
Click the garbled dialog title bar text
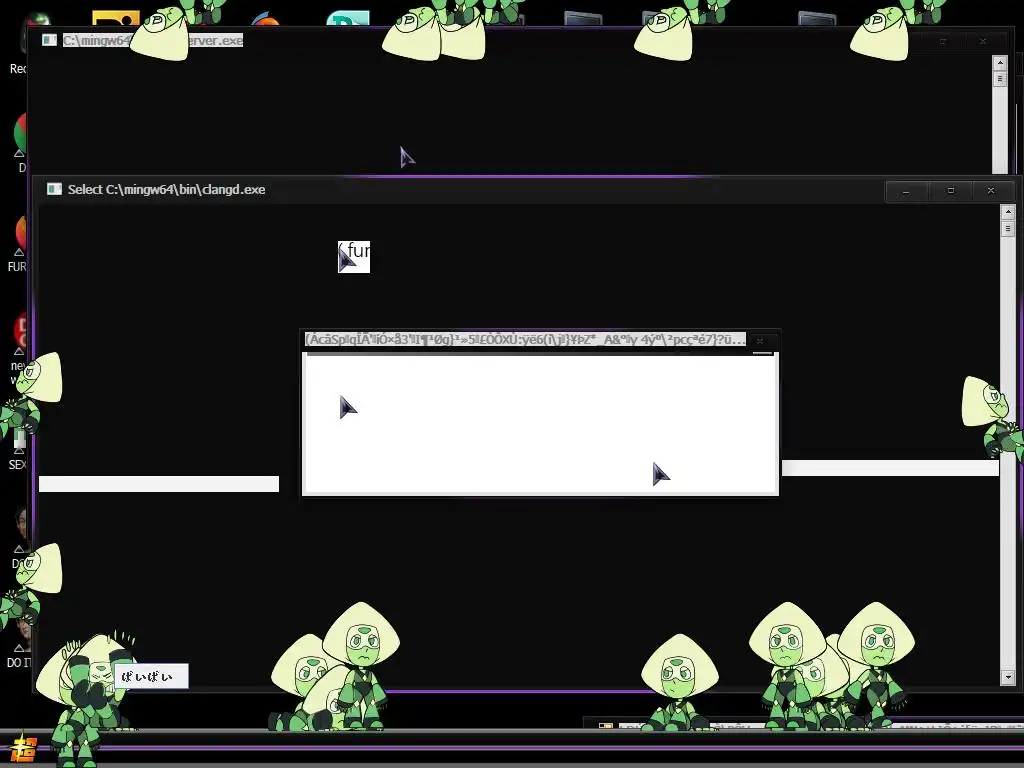(x=525, y=340)
